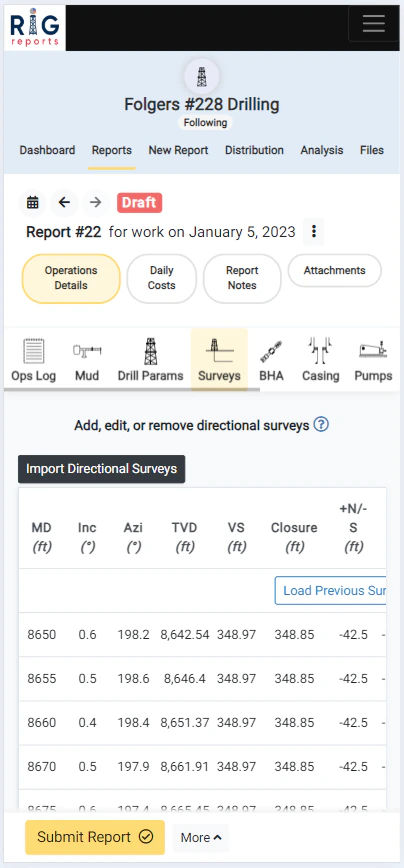The image size is (404, 868).
Task: Open the Analysis tab
Action: tap(322, 150)
